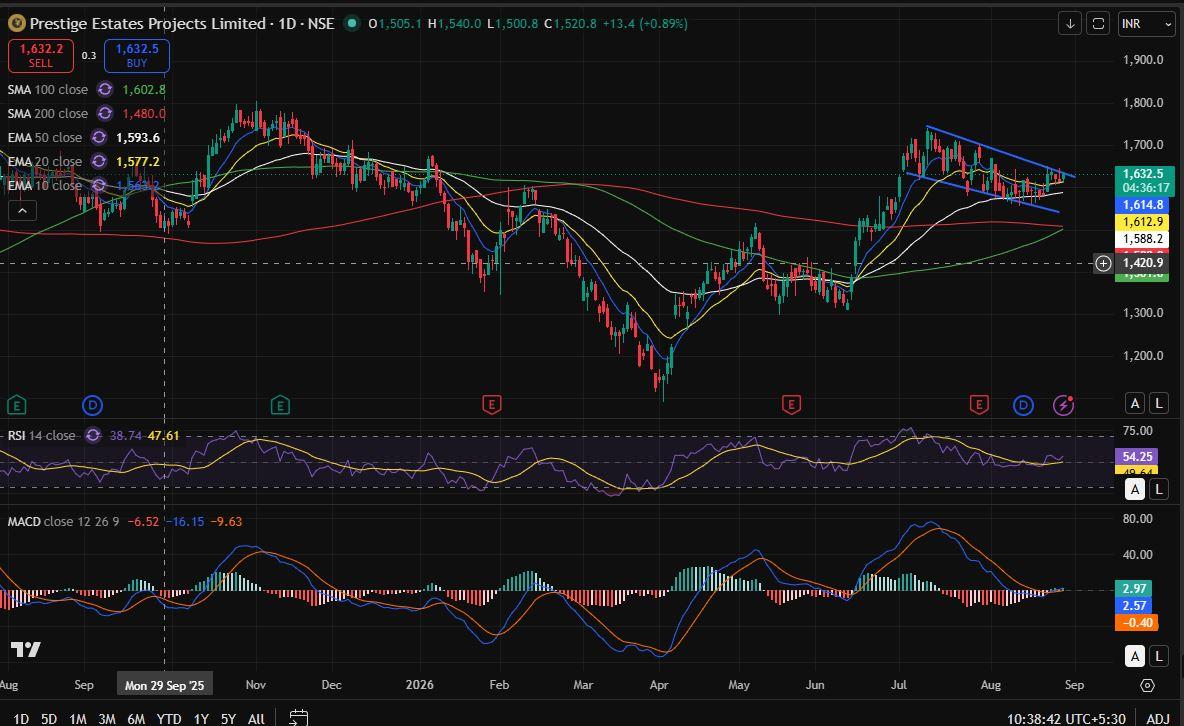Viewport: 1184px width, 726px height.
Task: Select the upper blue channel trend line
Action: 1000,151
